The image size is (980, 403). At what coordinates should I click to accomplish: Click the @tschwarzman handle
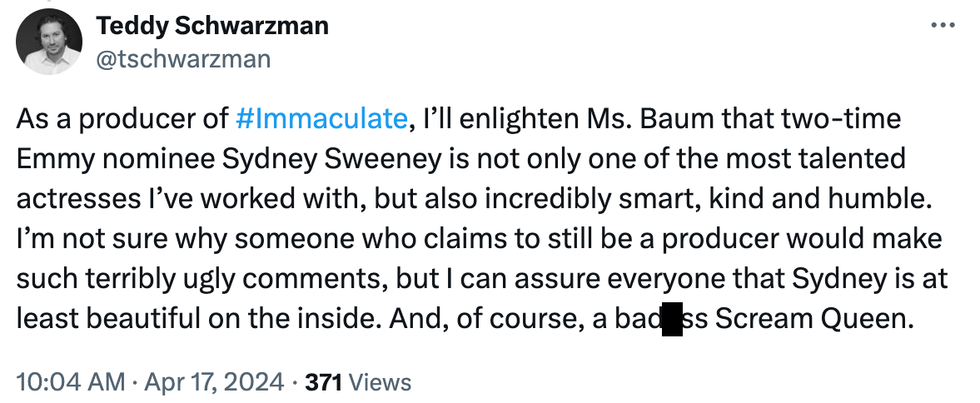[x=183, y=59]
